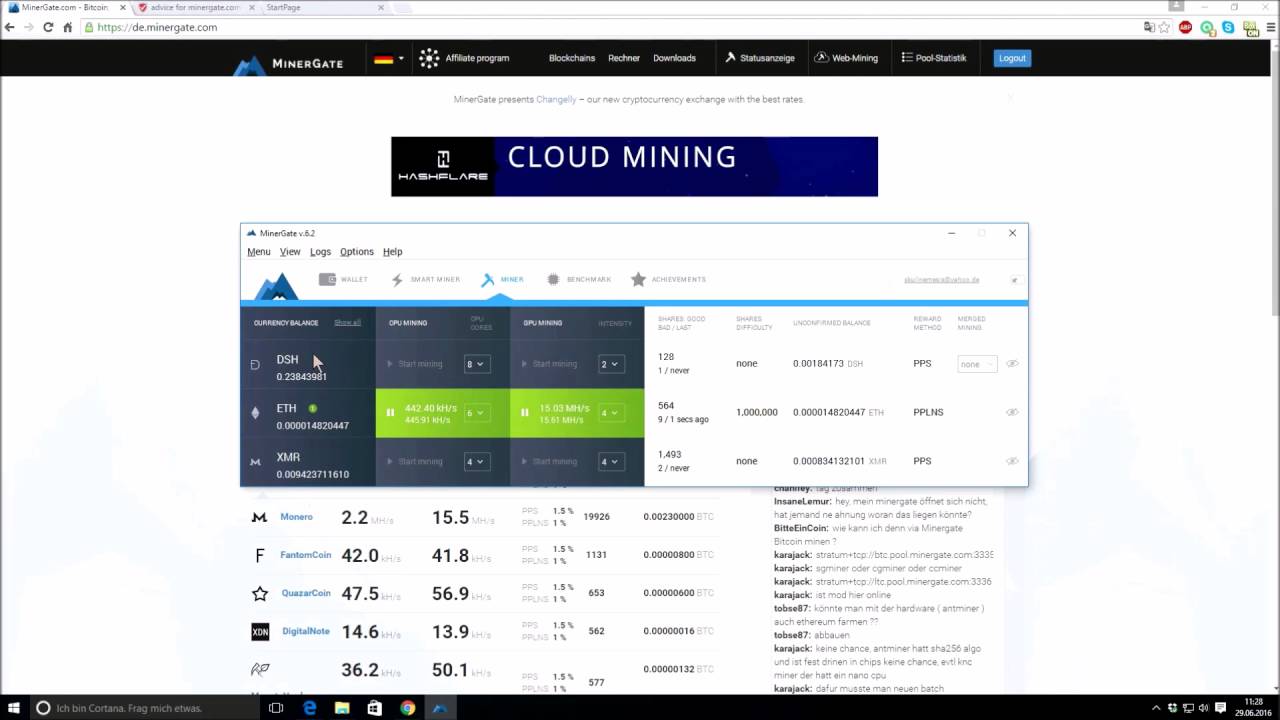Open the Help menu
Viewport: 1280px width, 720px height.
(x=393, y=252)
